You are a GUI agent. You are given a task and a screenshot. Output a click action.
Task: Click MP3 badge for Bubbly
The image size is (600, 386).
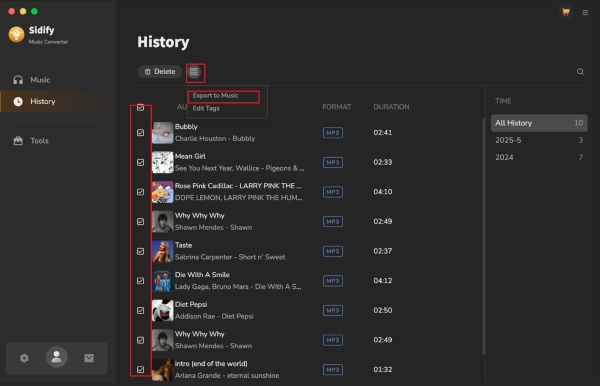333,133
